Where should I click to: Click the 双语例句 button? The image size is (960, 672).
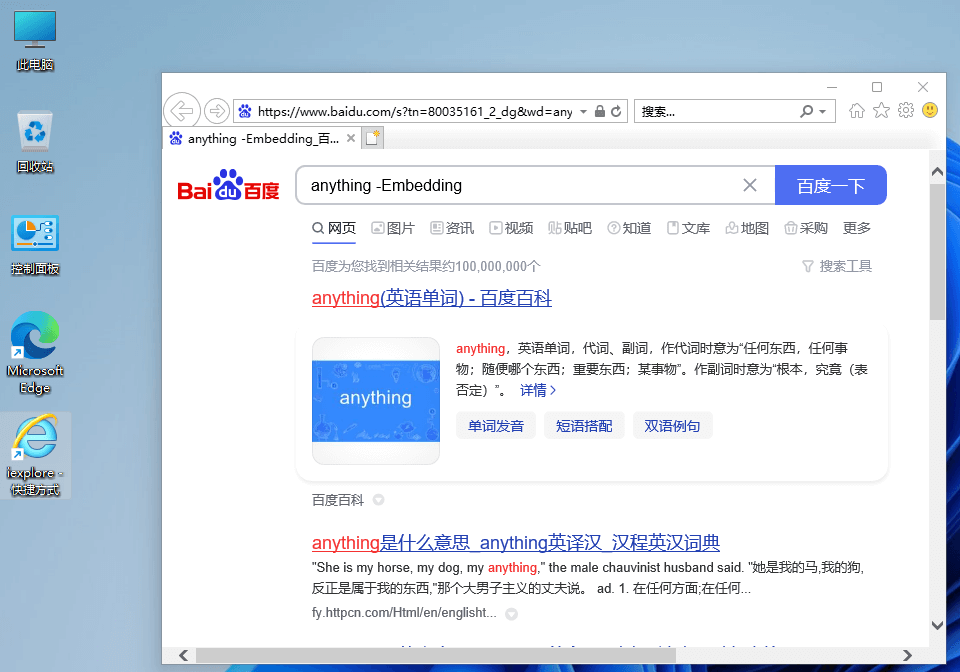pyautogui.click(x=672, y=426)
